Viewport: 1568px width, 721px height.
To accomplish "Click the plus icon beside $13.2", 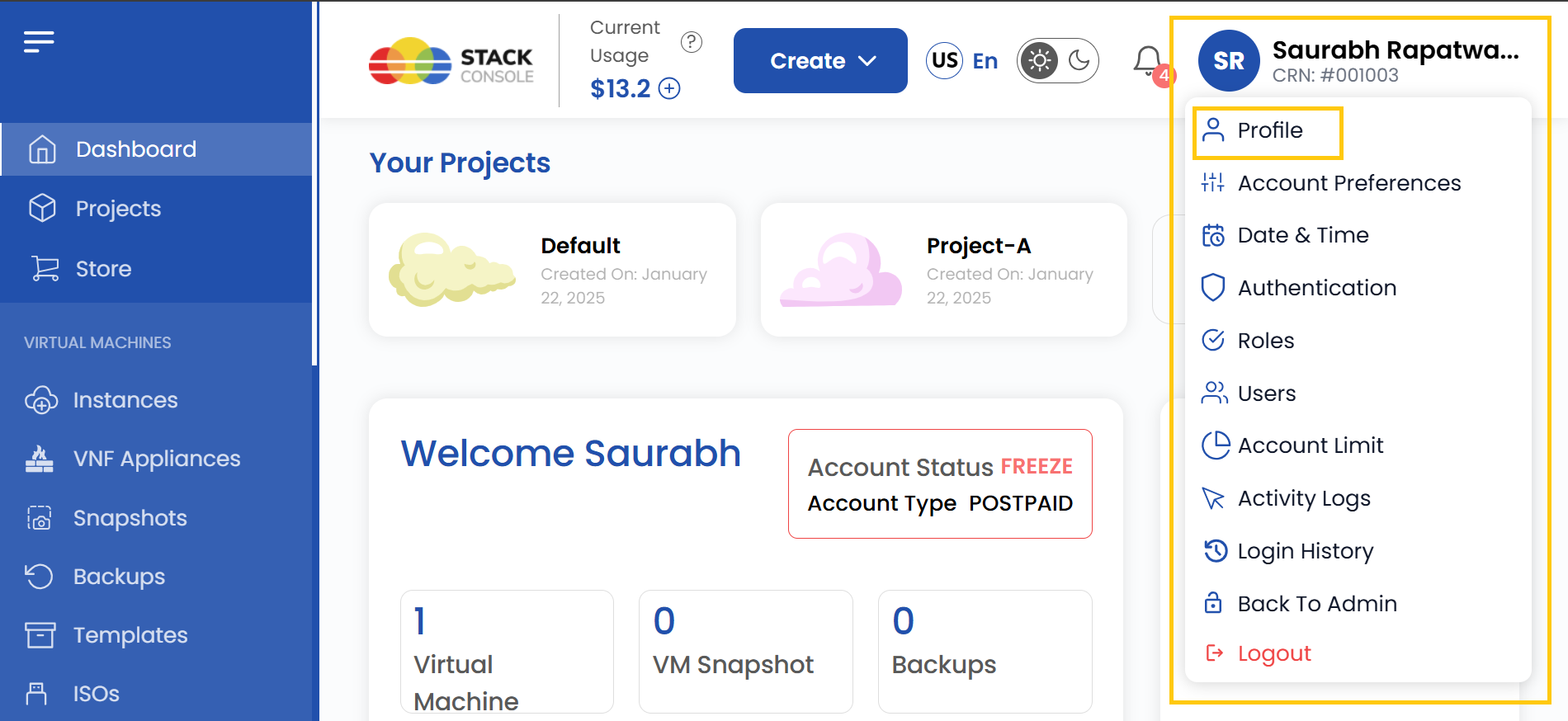I will pyautogui.click(x=669, y=88).
